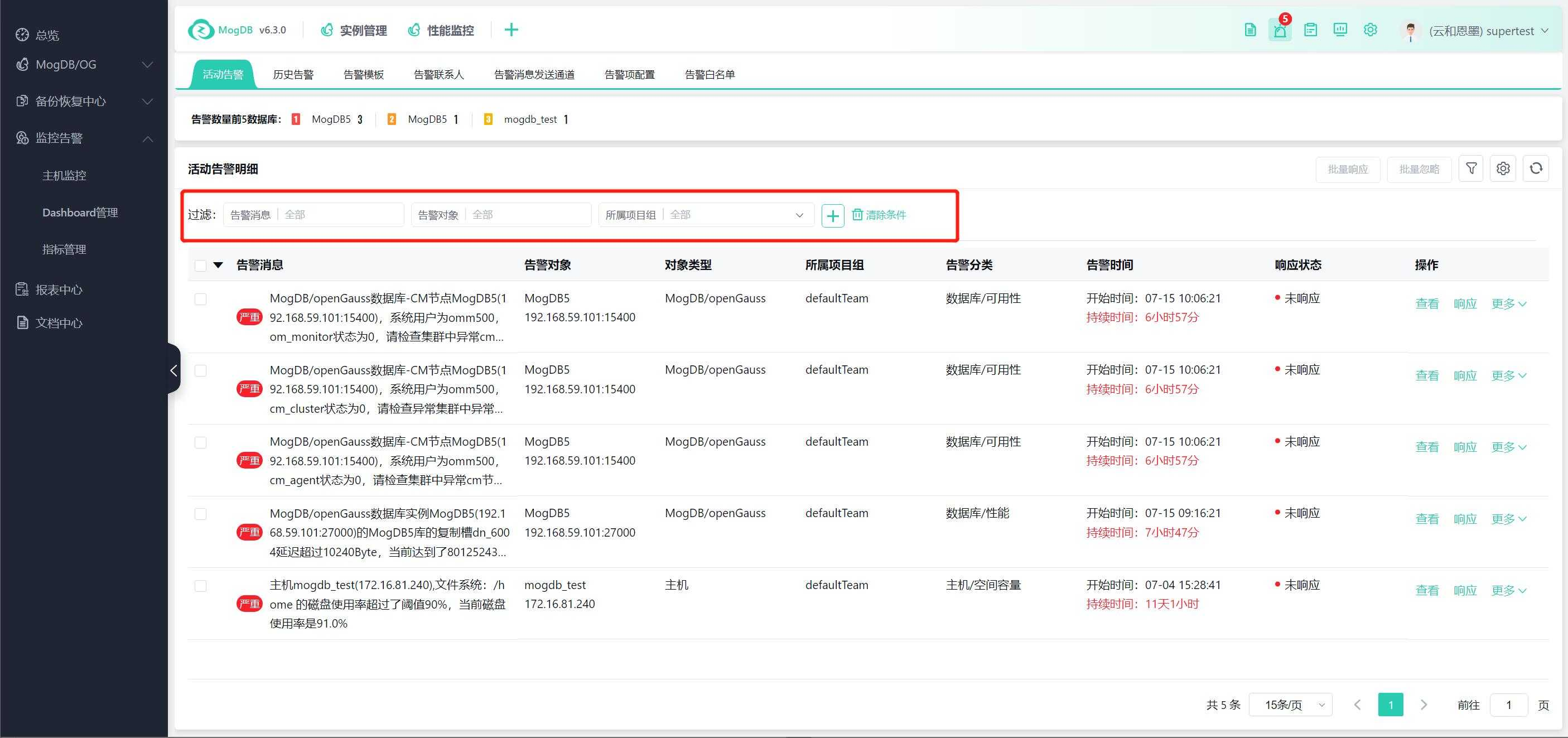The width and height of the screenshot is (1568, 738).
Task: Click the MogDB logo icon
Action: pos(201,30)
